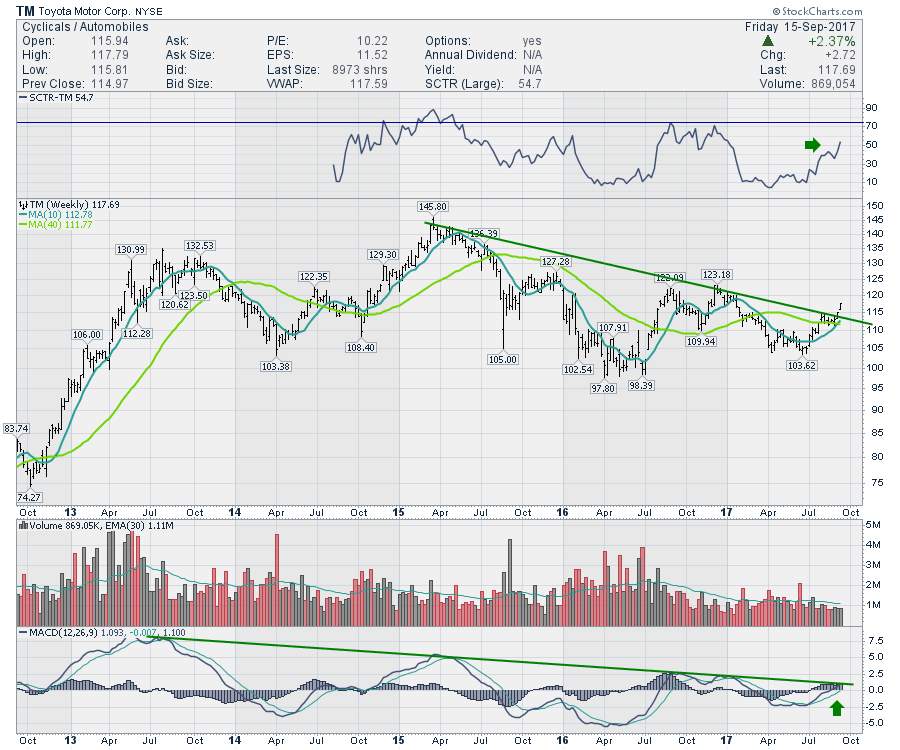The height and width of the screenshot is (750, 900).
Task: Click the 132.53 price label
Action: point(199,246)
